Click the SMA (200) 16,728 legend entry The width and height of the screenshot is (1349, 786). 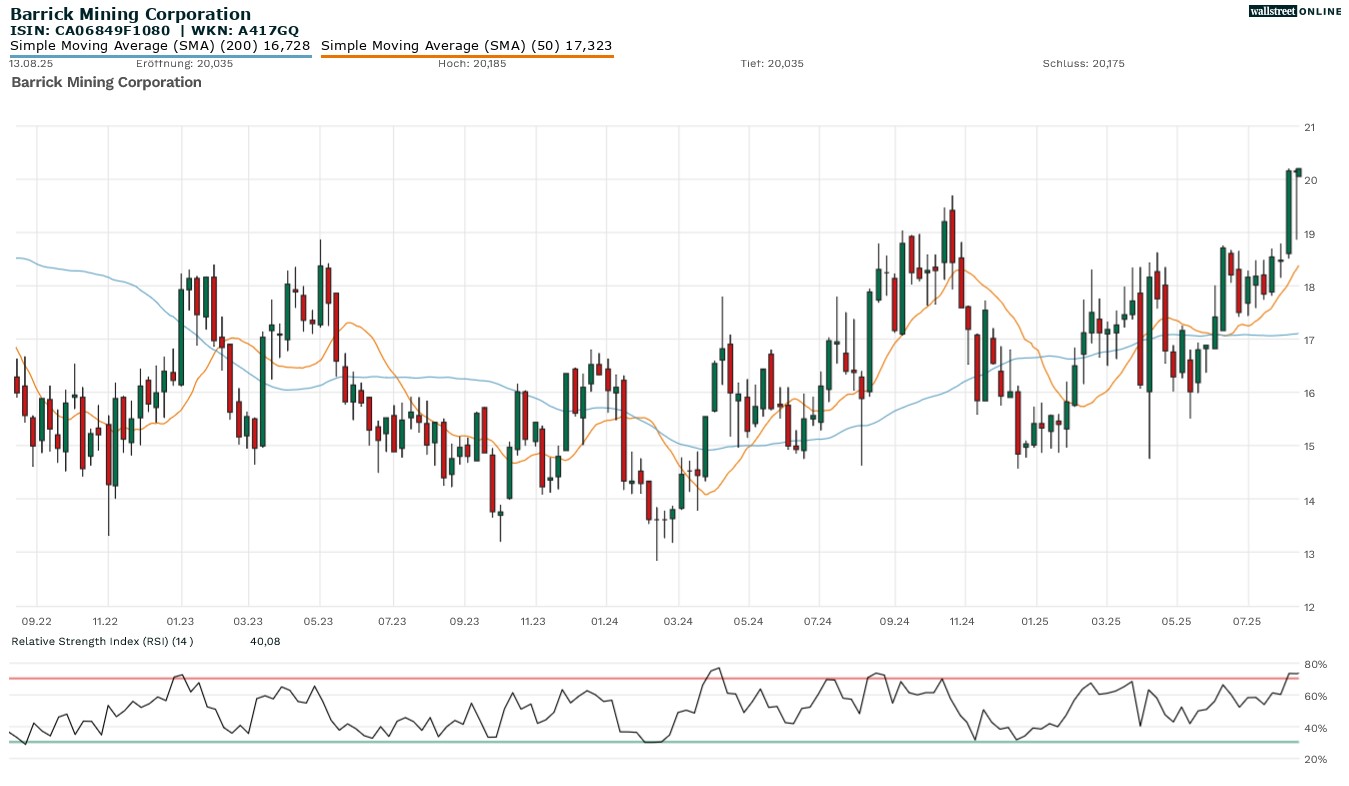tap(160, 46)
